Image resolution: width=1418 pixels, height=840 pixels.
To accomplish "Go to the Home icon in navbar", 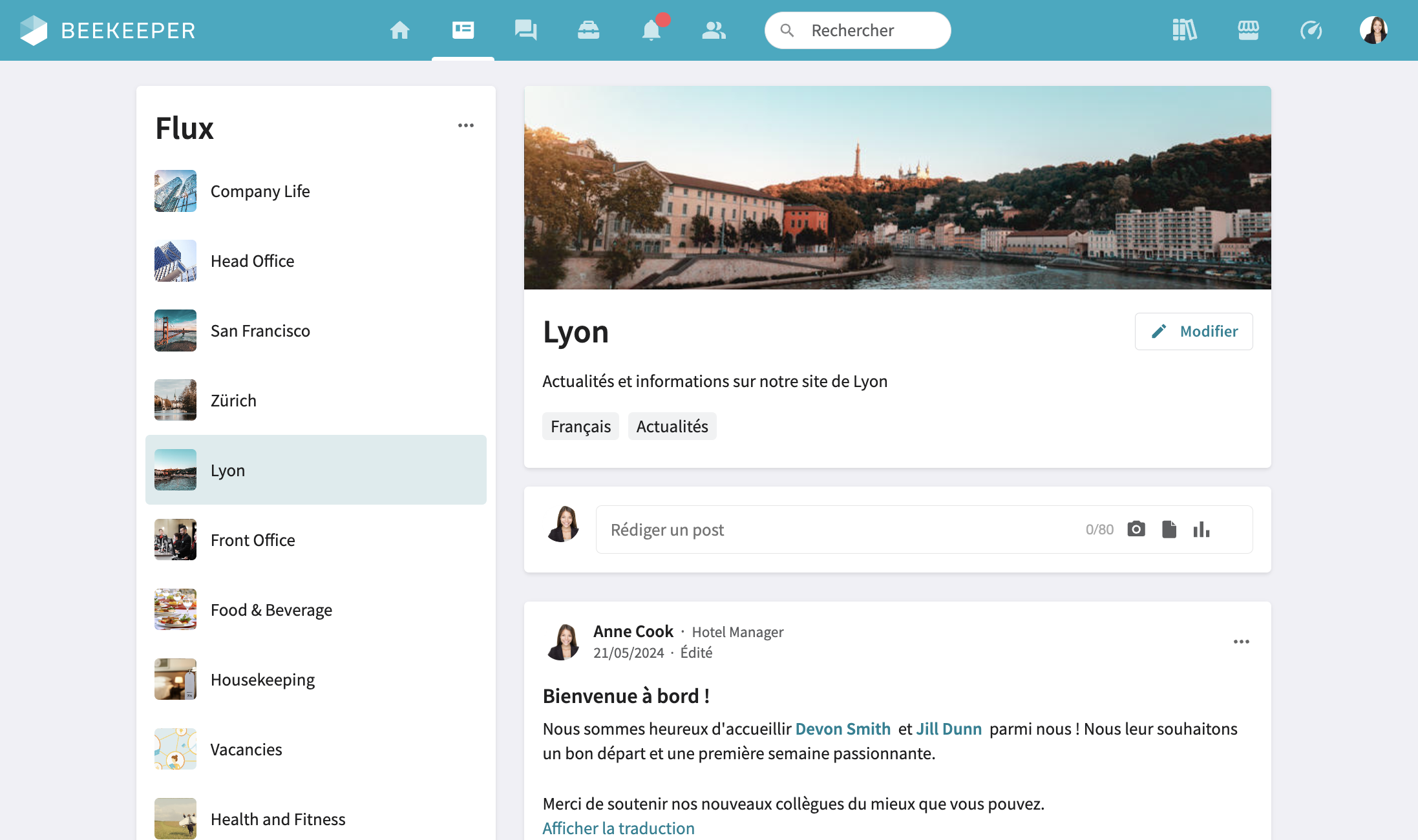I will [399, 30].
